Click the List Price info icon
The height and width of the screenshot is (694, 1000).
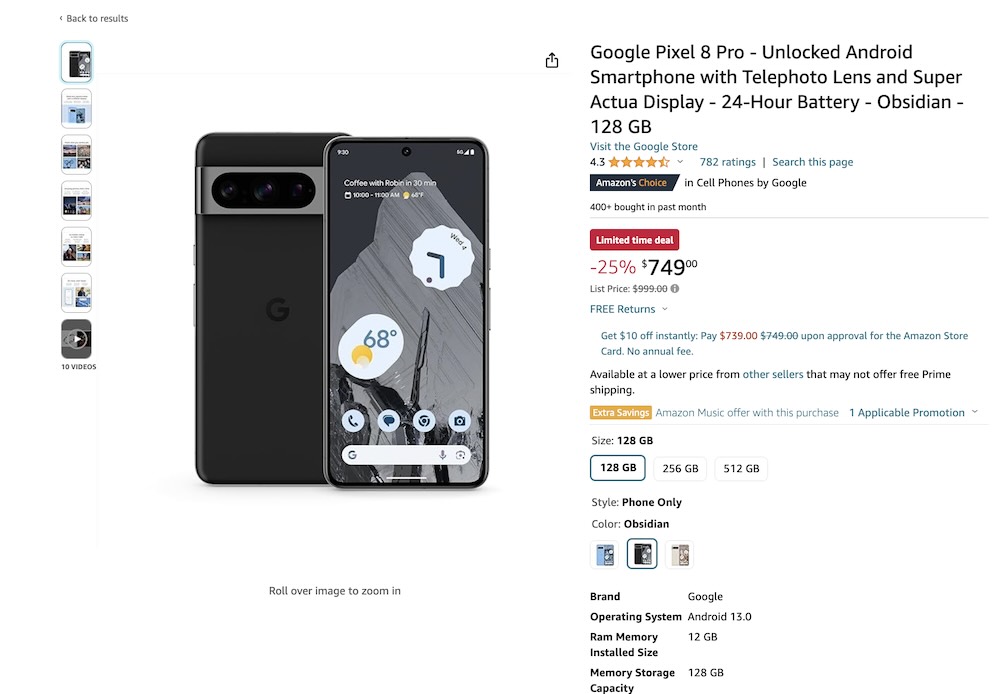click(x=675, y=289)
